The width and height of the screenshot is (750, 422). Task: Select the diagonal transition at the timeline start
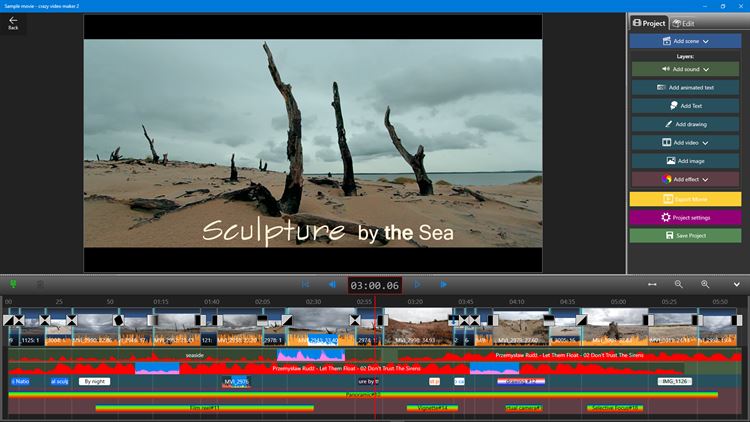pos(8,320)
